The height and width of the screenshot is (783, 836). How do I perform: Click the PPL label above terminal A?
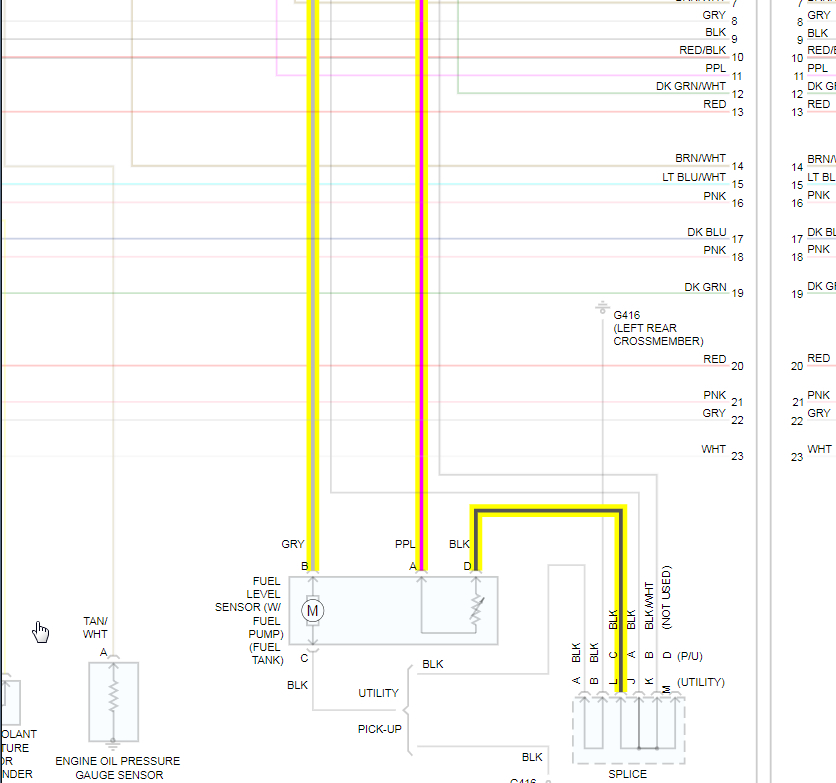[405, 544]
